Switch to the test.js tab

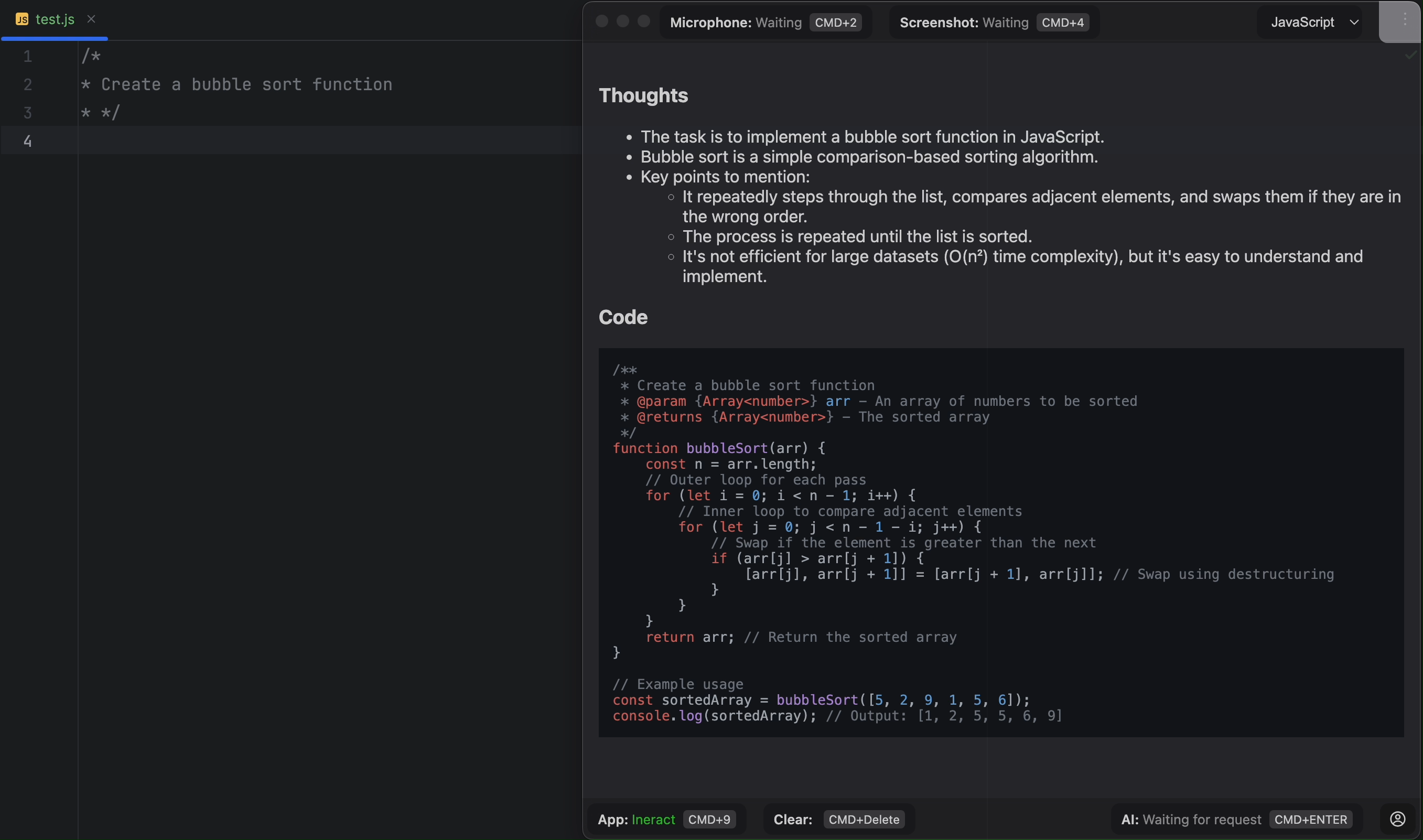tap(55, 19)
